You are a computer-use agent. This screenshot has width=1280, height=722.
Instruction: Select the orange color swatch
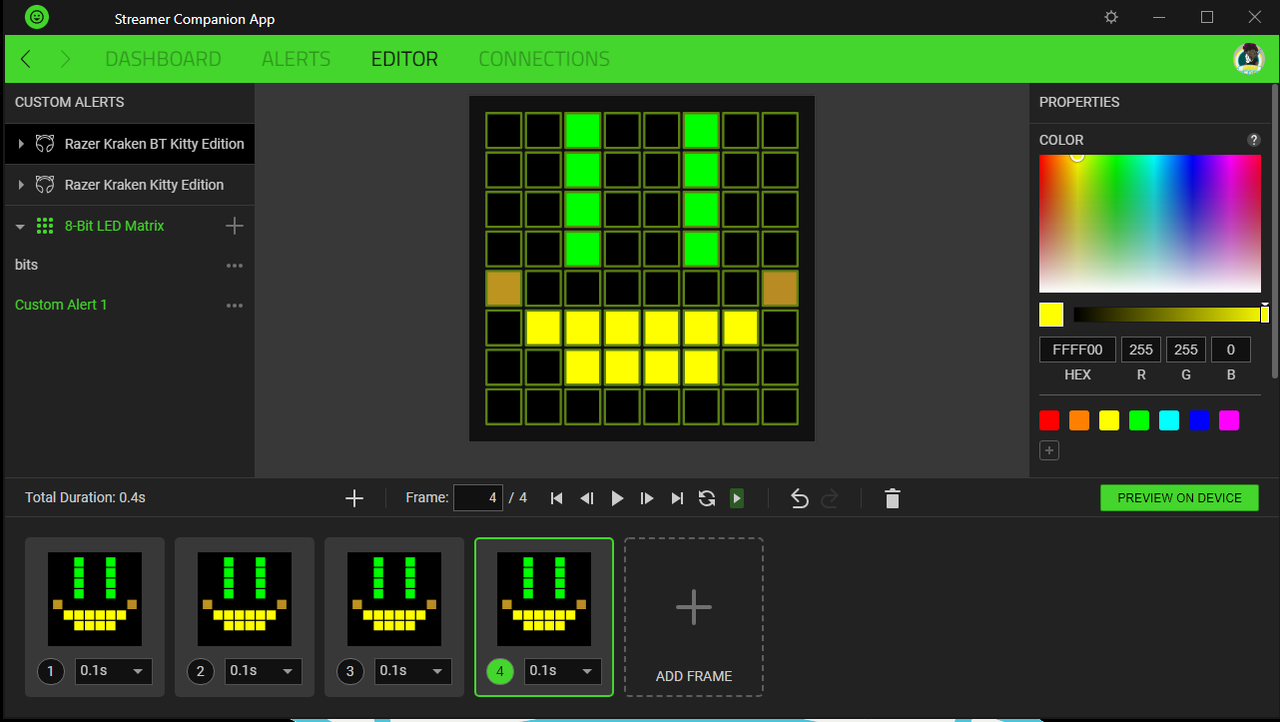tap(1079, 421)
